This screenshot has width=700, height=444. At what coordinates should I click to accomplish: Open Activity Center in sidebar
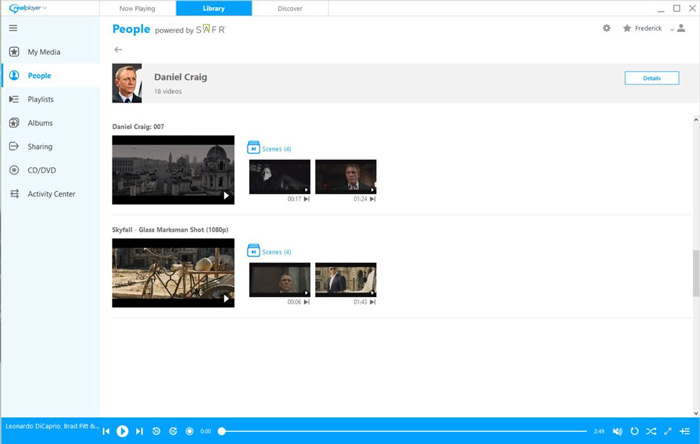(x=50, y=194)
